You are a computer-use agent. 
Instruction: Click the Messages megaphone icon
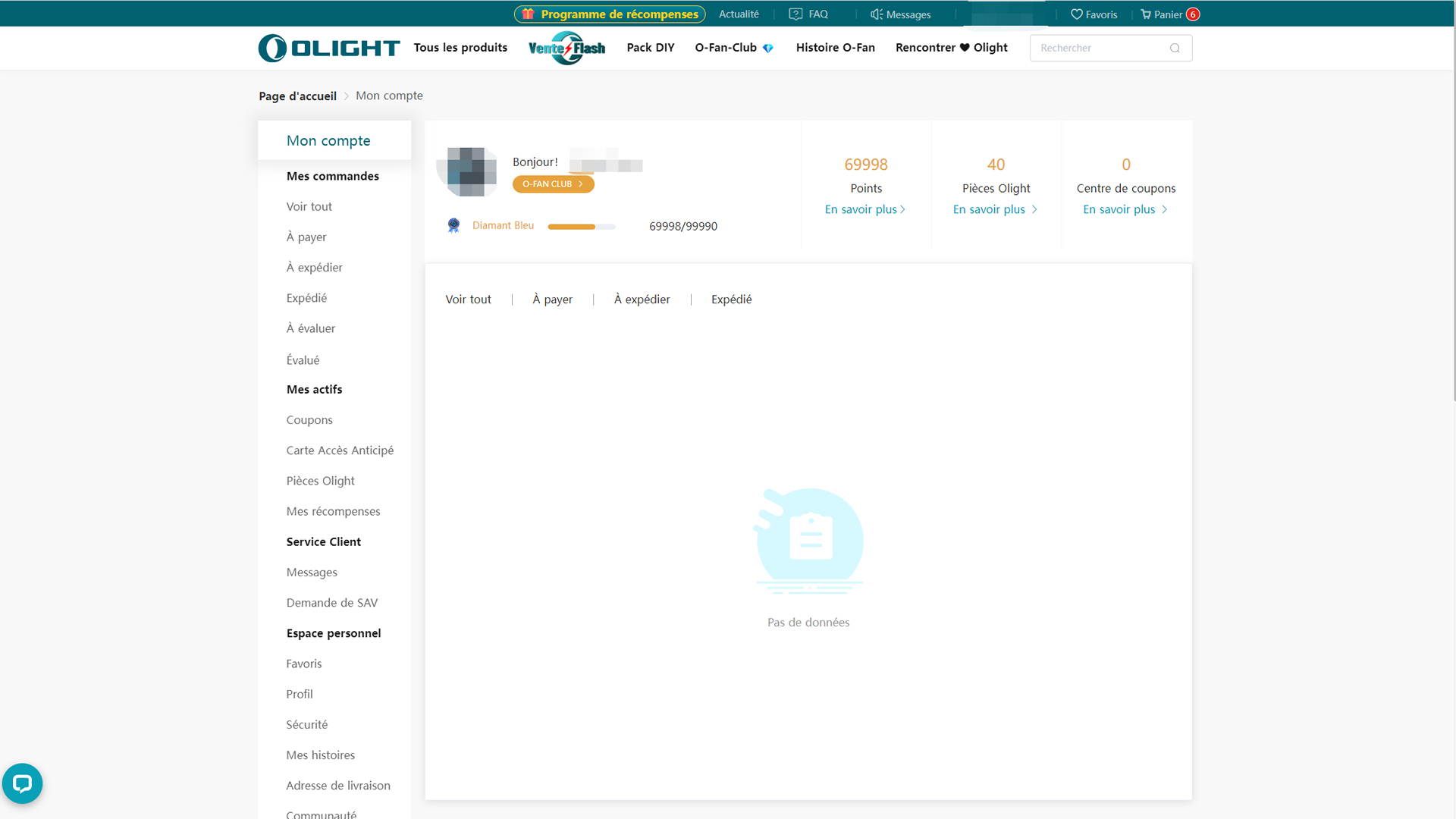point(877,14)
